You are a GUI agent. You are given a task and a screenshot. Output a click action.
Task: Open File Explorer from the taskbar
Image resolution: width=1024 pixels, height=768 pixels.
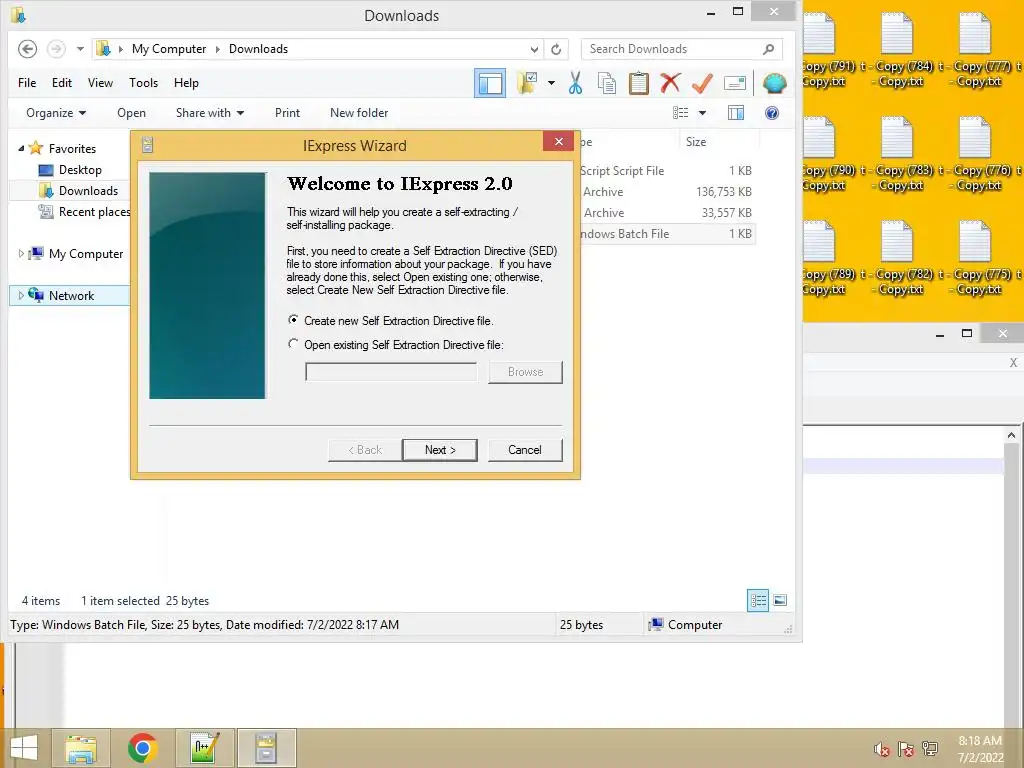pos(80,748)
